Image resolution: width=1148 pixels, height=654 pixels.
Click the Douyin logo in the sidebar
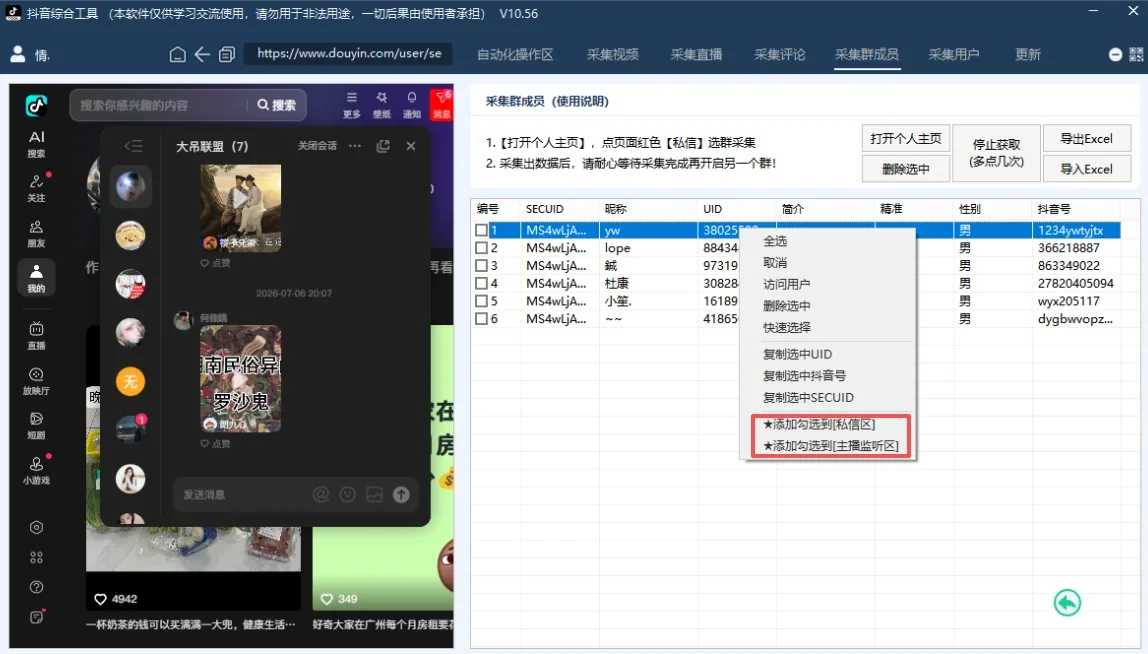click(36, 105)
